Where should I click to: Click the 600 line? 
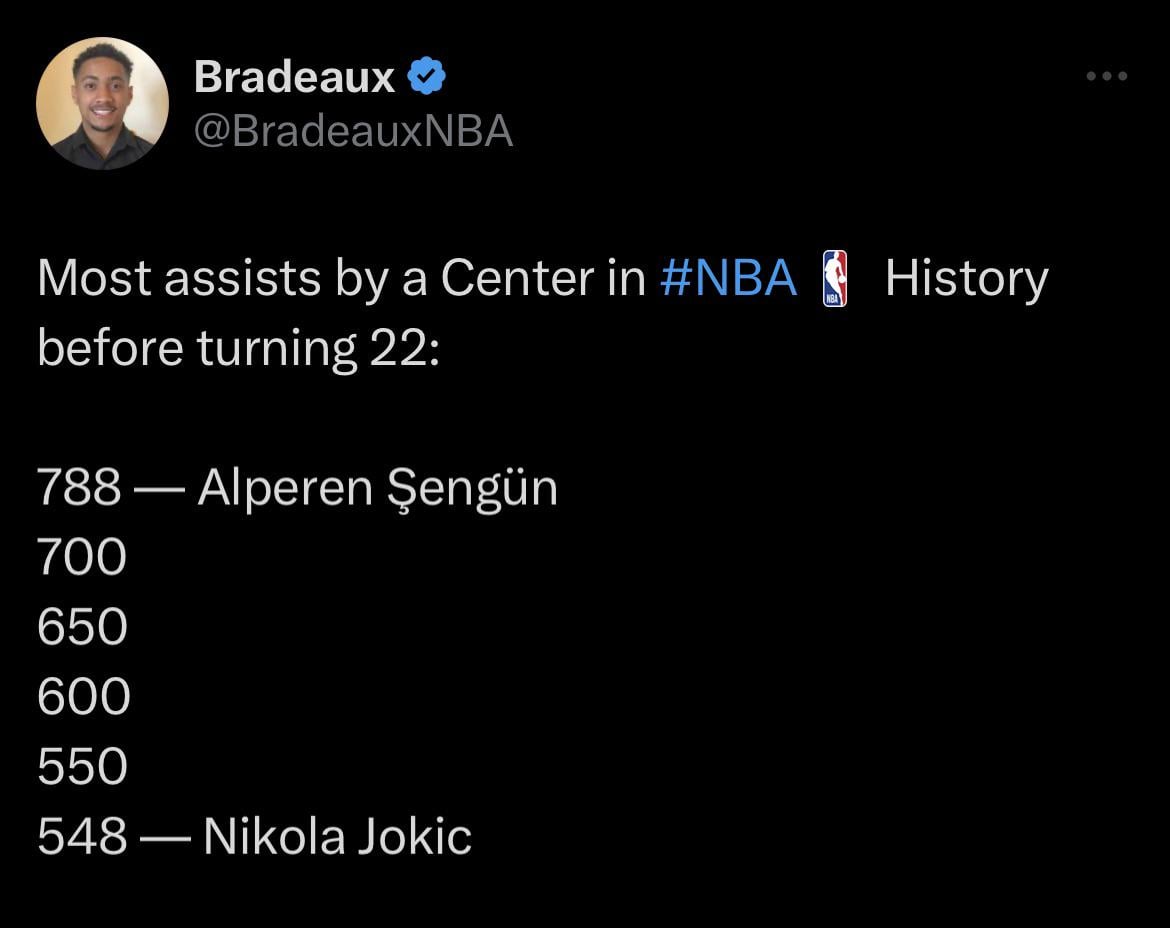tap(84, 697)
